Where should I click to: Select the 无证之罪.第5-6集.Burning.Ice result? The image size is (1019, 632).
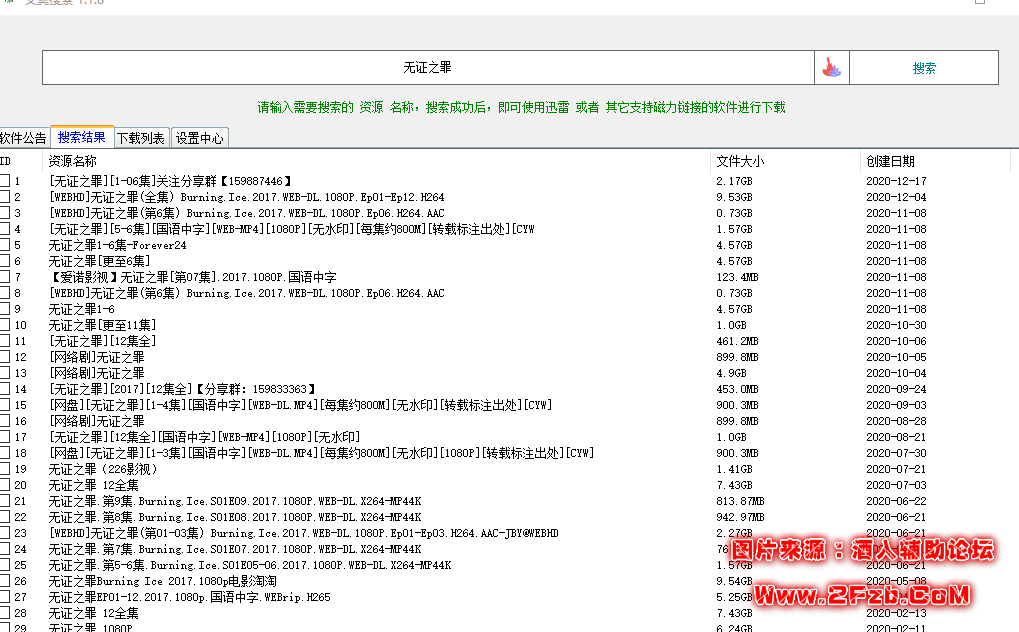(x=250, y=565)
